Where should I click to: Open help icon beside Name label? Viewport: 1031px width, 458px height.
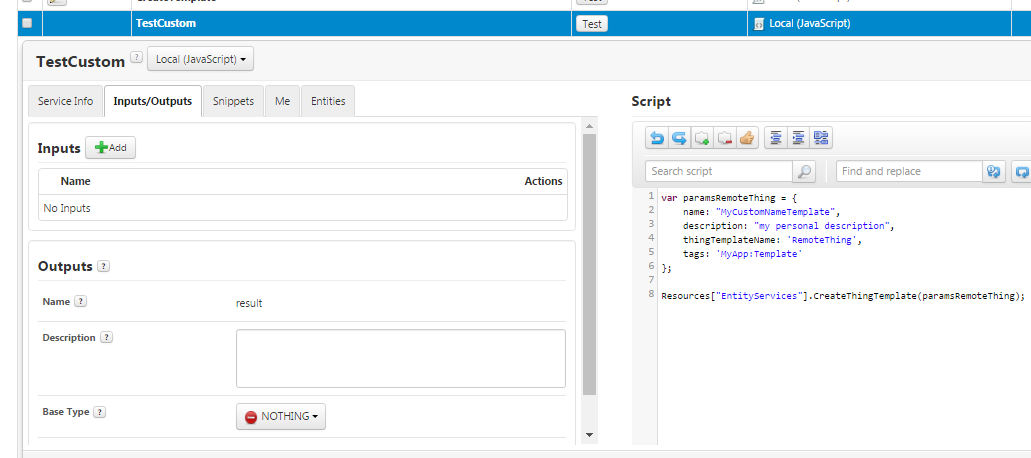(80, 302)
